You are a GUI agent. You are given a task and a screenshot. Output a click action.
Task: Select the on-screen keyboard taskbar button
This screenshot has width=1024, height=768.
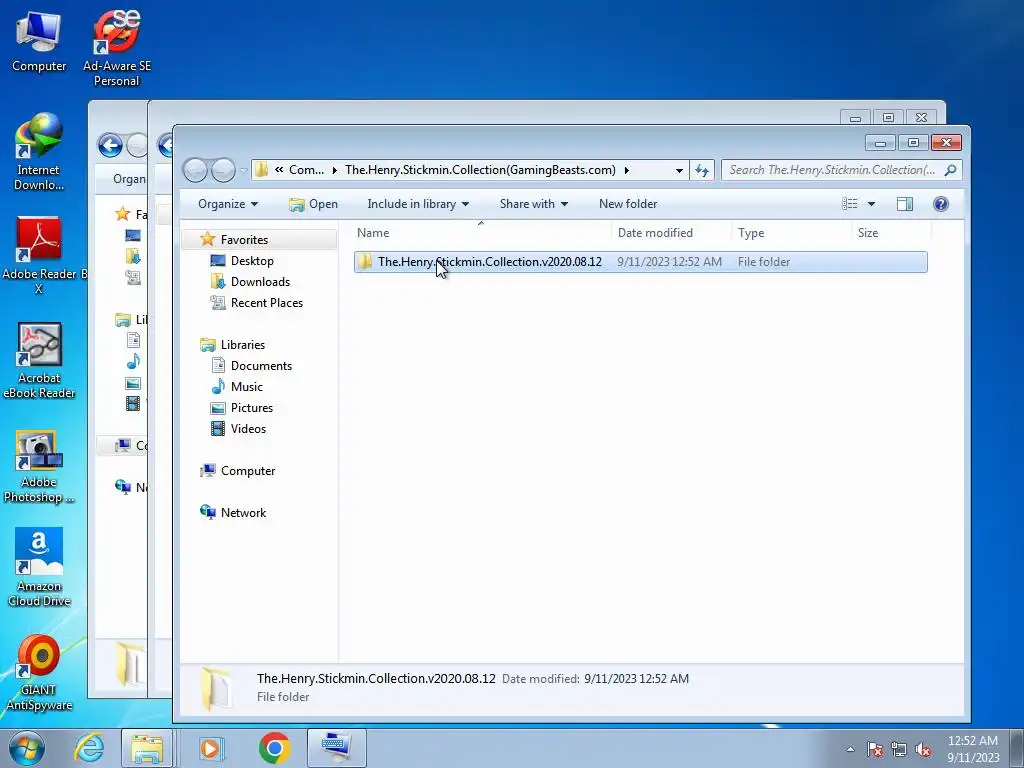(336, 748)
